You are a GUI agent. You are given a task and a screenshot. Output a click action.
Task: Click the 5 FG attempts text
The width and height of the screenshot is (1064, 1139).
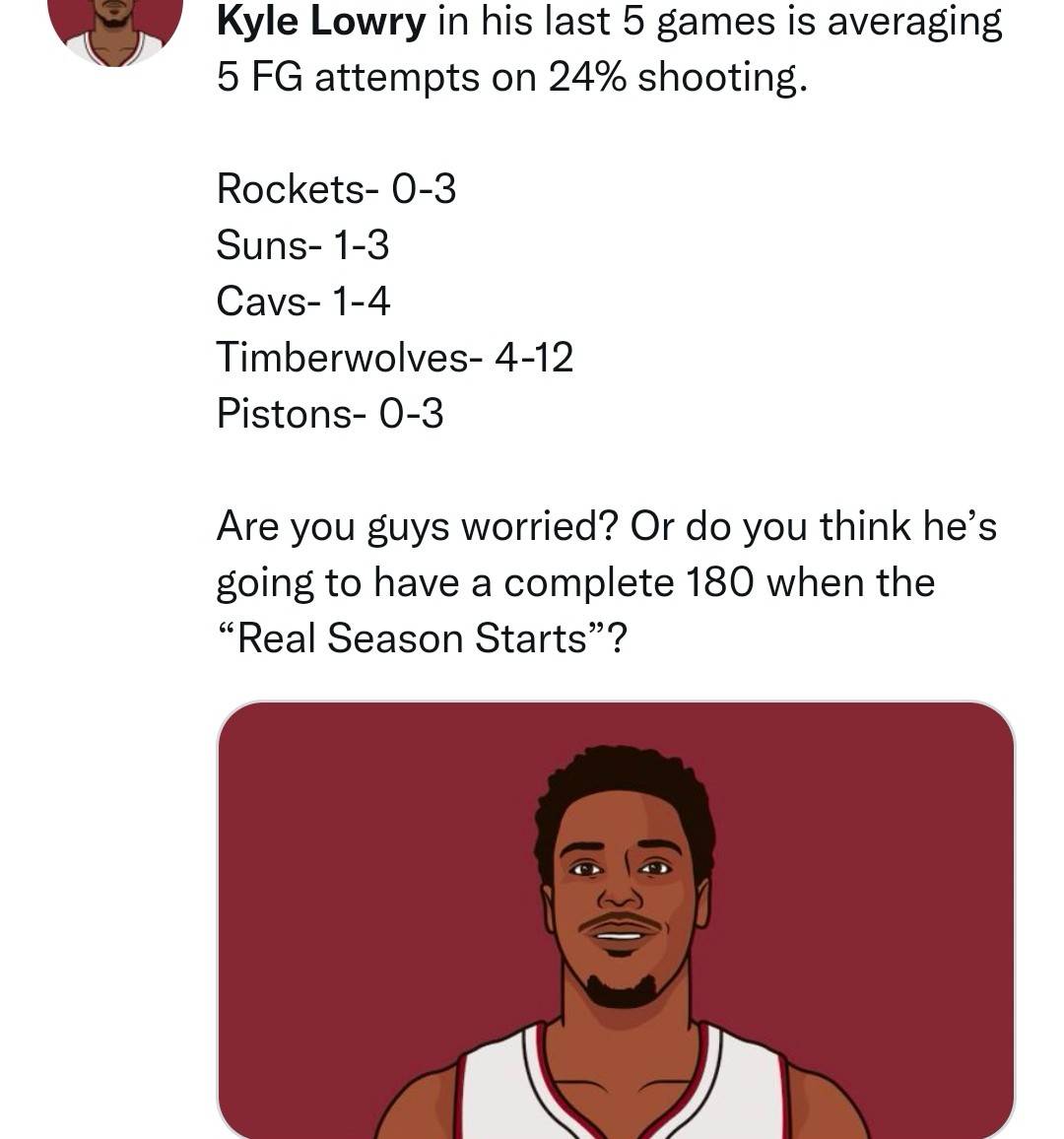click(347, 77)
